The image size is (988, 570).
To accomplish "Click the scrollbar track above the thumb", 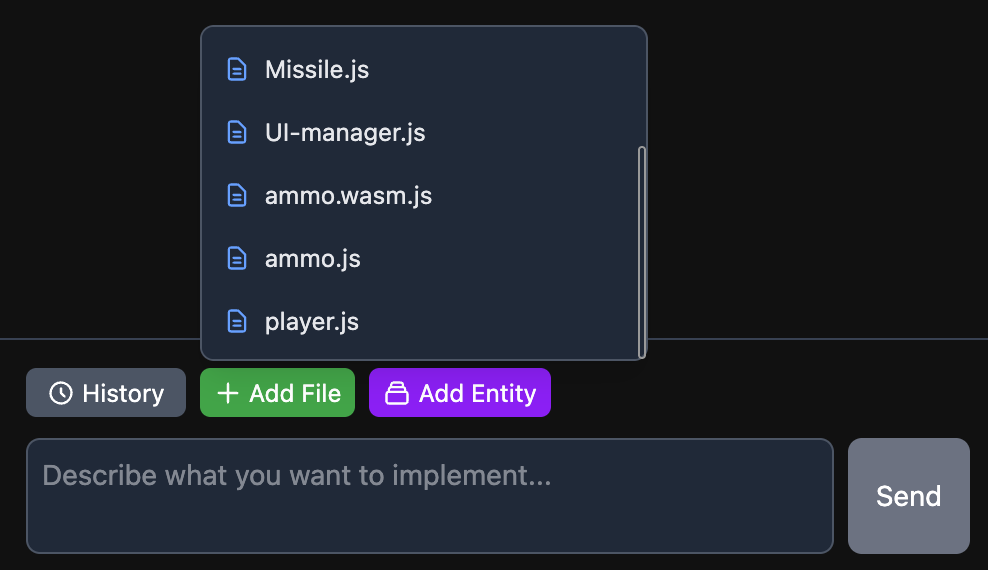I will point(642,90).
